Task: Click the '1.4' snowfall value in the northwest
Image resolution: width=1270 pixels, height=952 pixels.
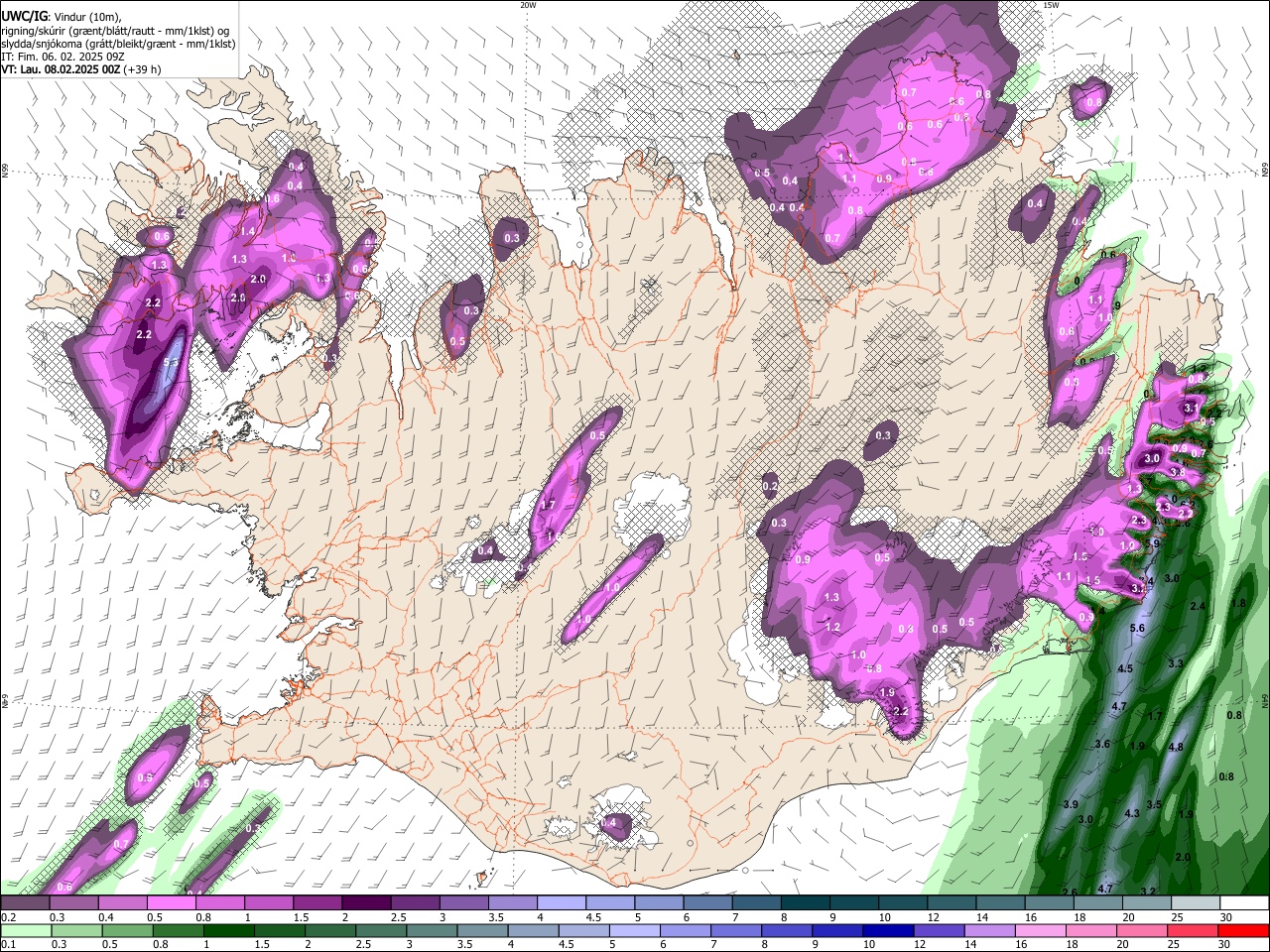Action: 248,231
